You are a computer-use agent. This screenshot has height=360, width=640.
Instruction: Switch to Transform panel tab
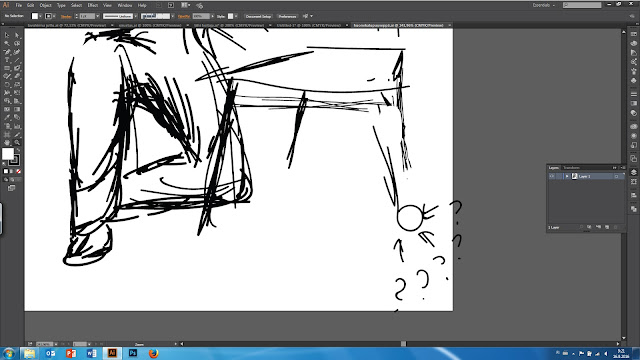coord(571,168)
